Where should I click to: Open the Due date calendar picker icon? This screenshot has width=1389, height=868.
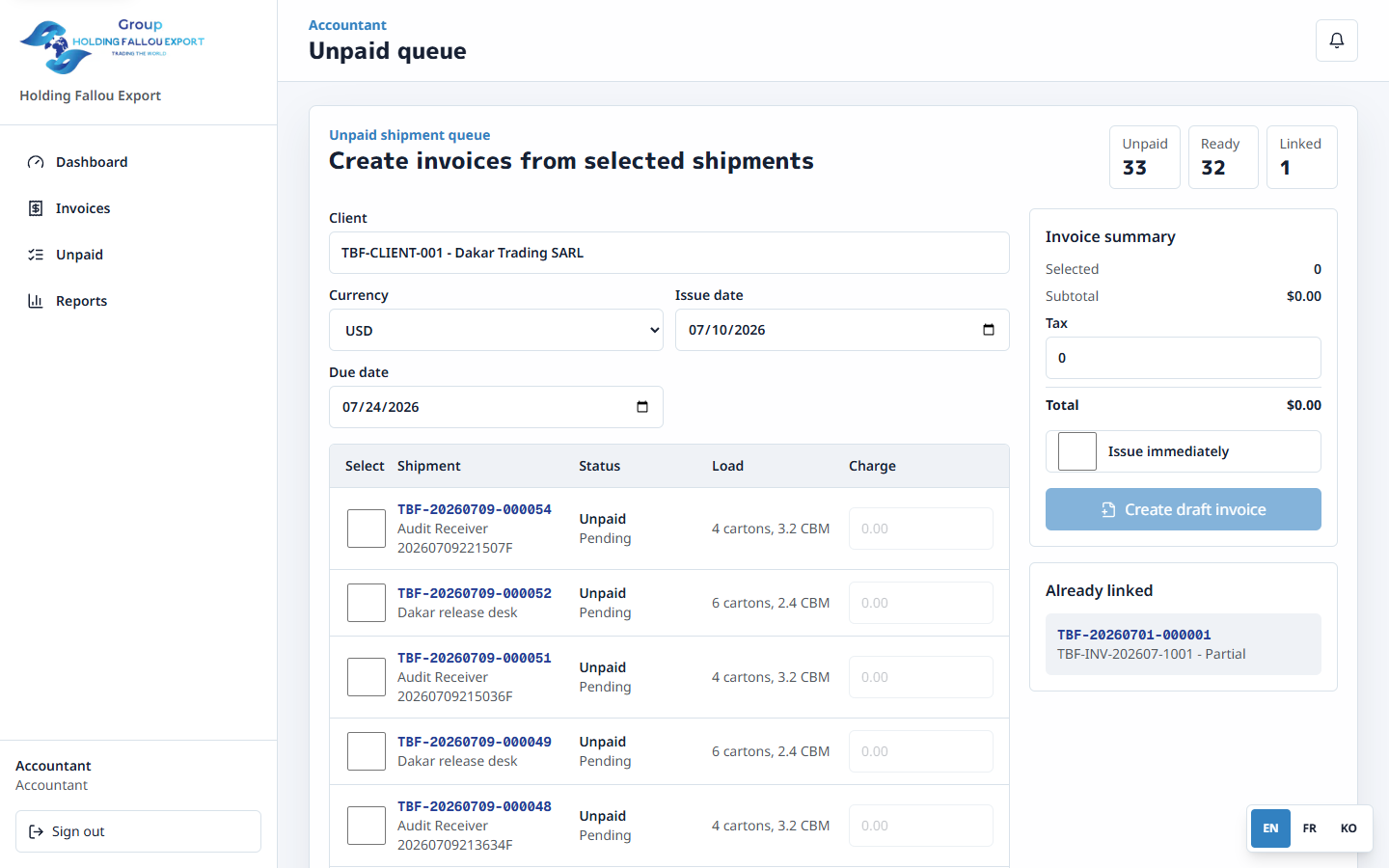pyautogui.click(x=642, y=407)
